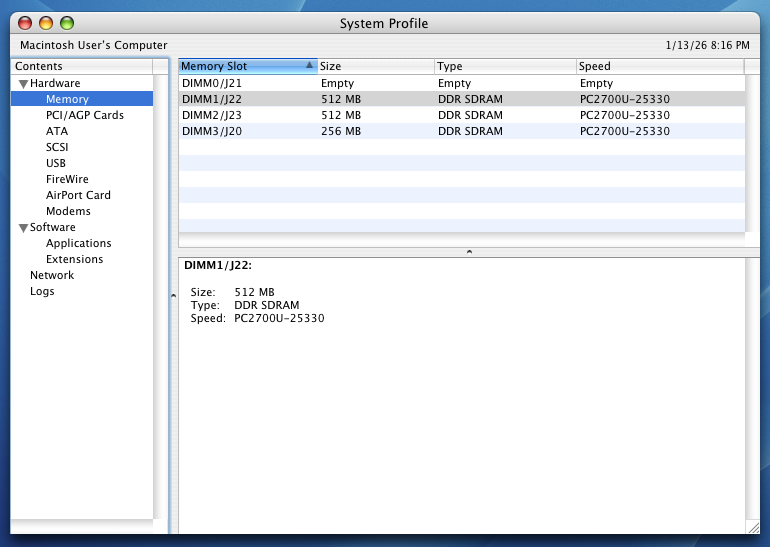770x547 pixels.
Task: Minimize the System Profile window
Action: pos(46,23)
